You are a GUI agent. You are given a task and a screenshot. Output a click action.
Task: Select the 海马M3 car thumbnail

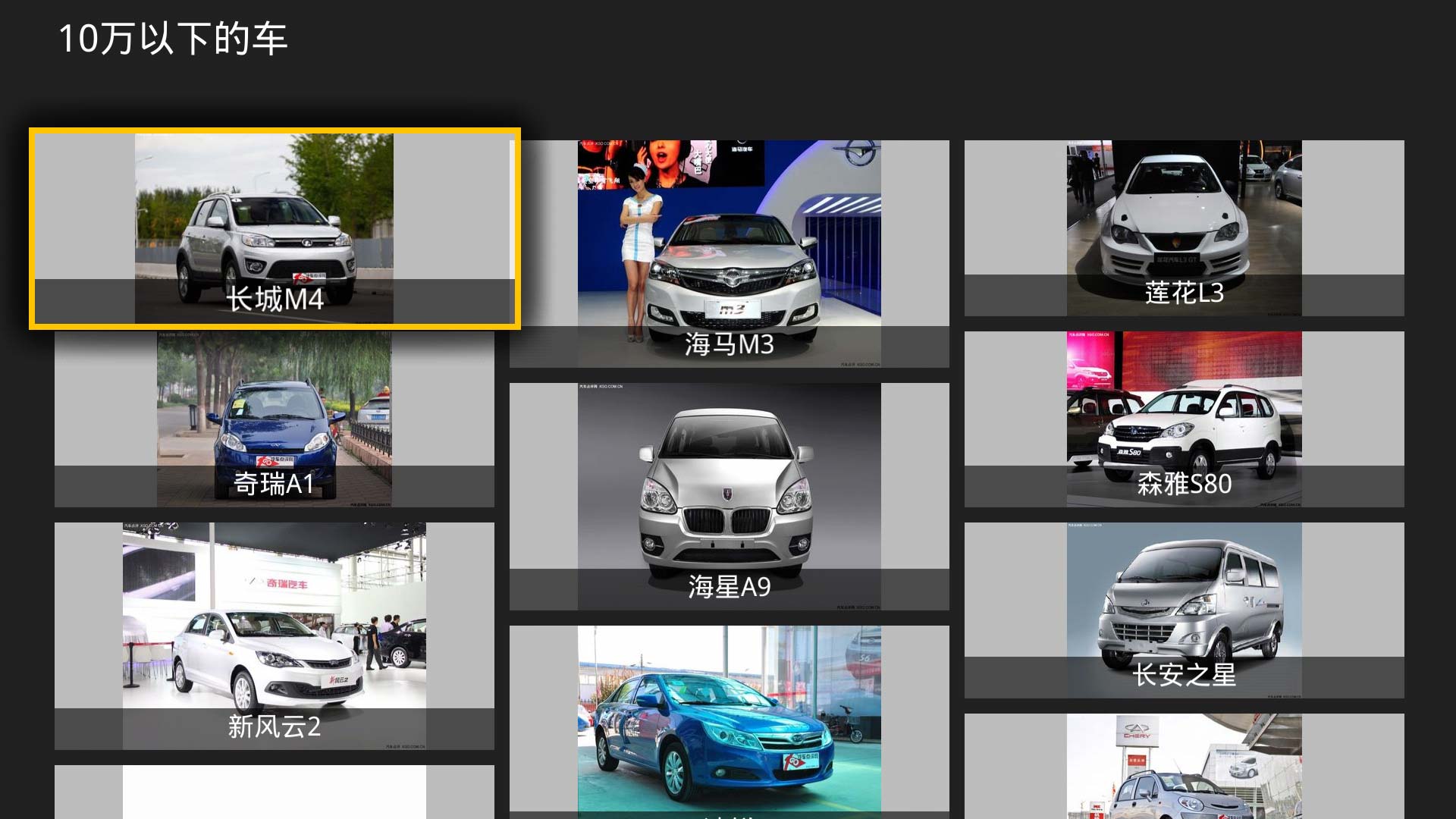click(729, 254)
